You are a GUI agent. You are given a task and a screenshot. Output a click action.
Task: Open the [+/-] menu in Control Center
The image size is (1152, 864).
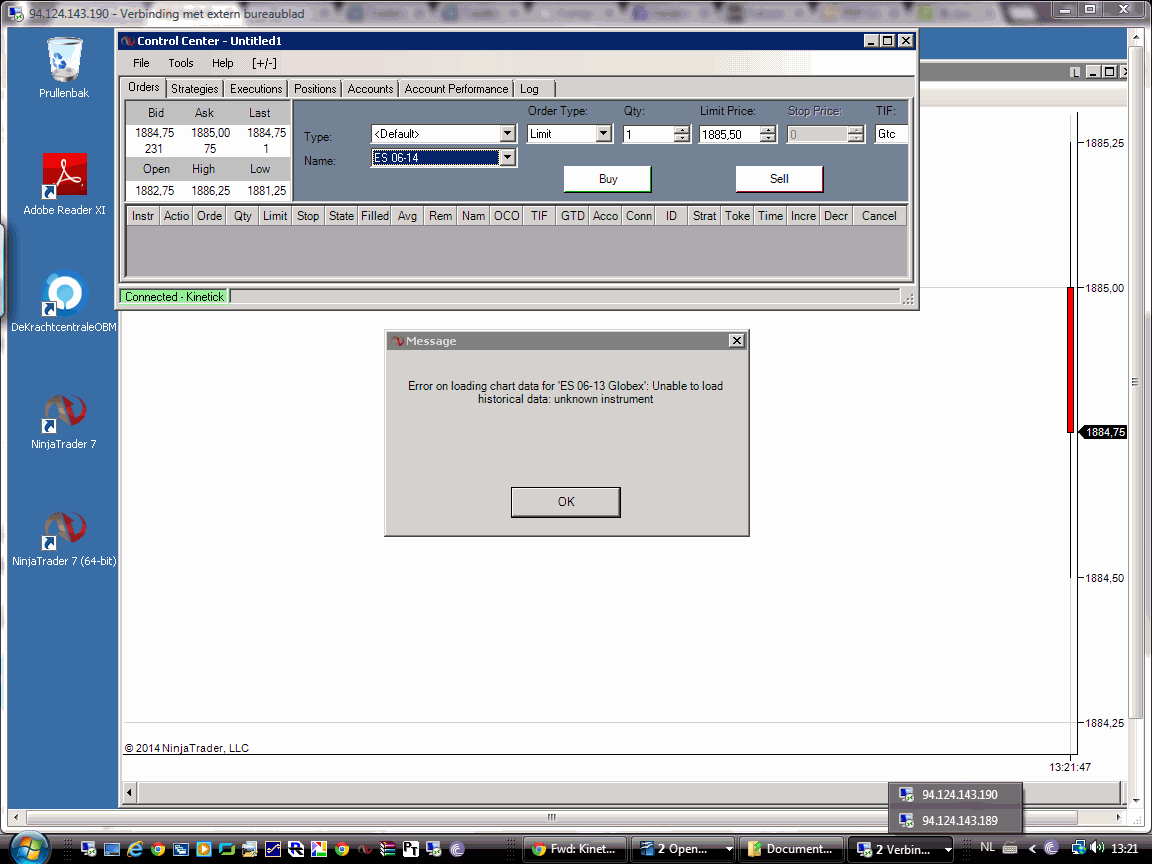pyautogui.click(x=264, y=63)
